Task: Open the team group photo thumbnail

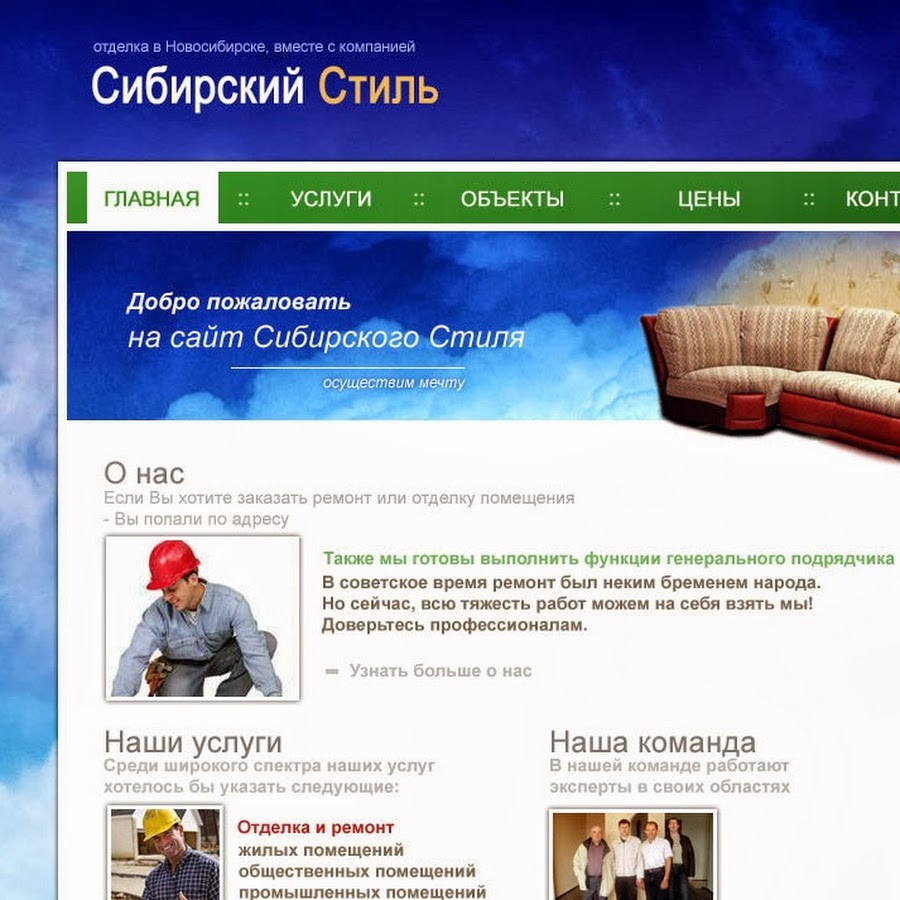Action: click(x=633, y=855)
